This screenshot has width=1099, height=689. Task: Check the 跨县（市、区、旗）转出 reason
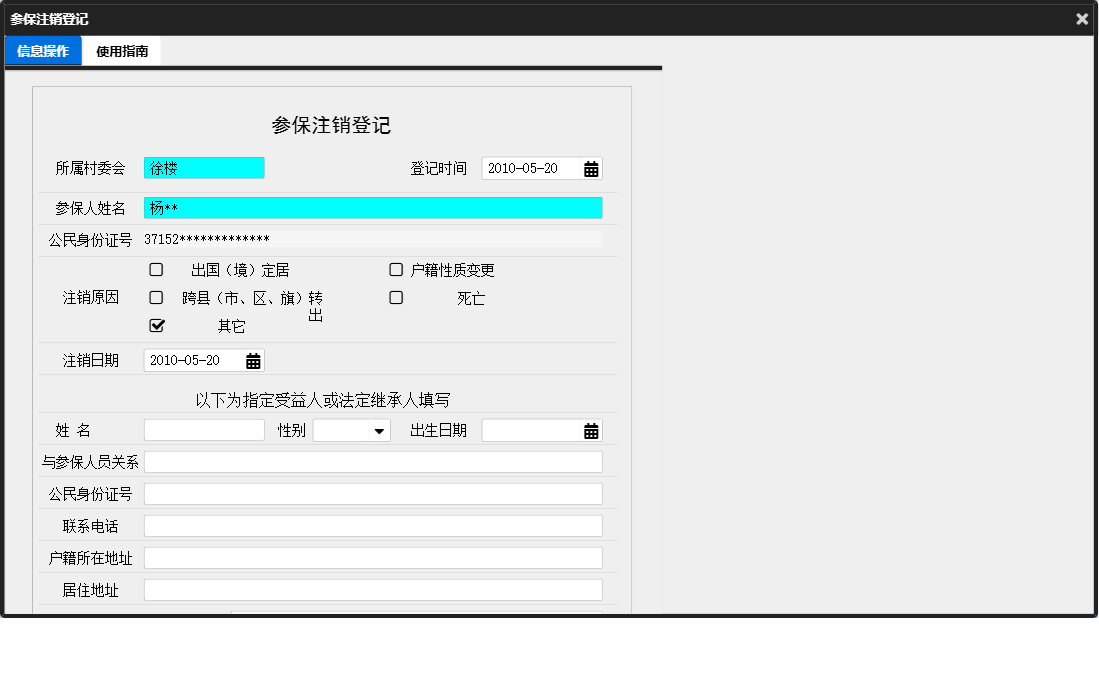click(x=155, y=297)
